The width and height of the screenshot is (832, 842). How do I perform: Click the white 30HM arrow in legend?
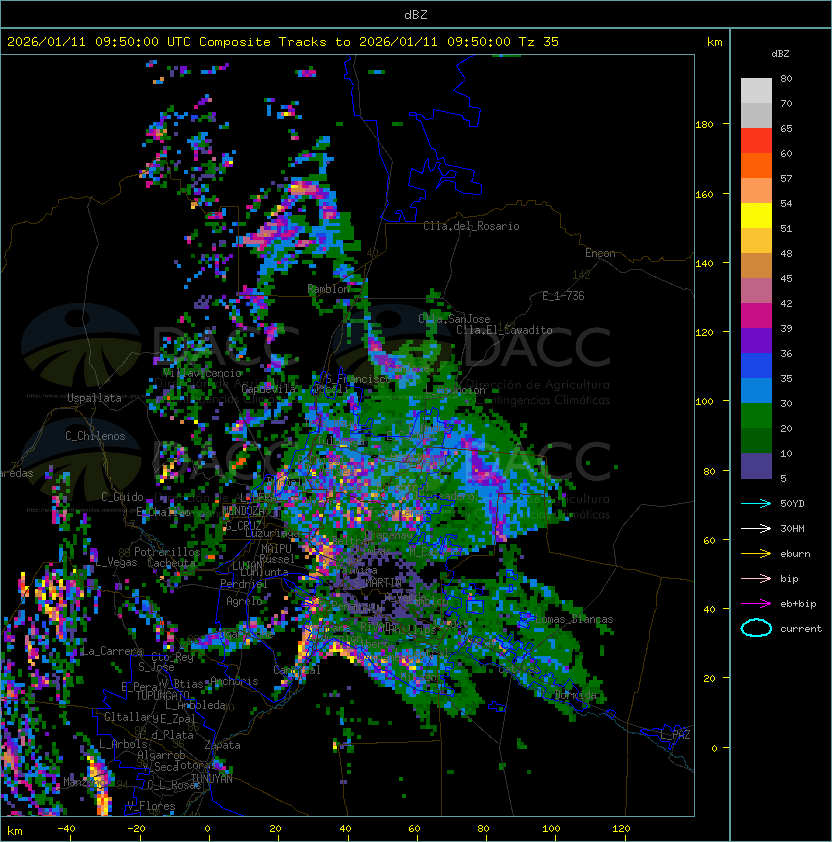tap(756, 528)
